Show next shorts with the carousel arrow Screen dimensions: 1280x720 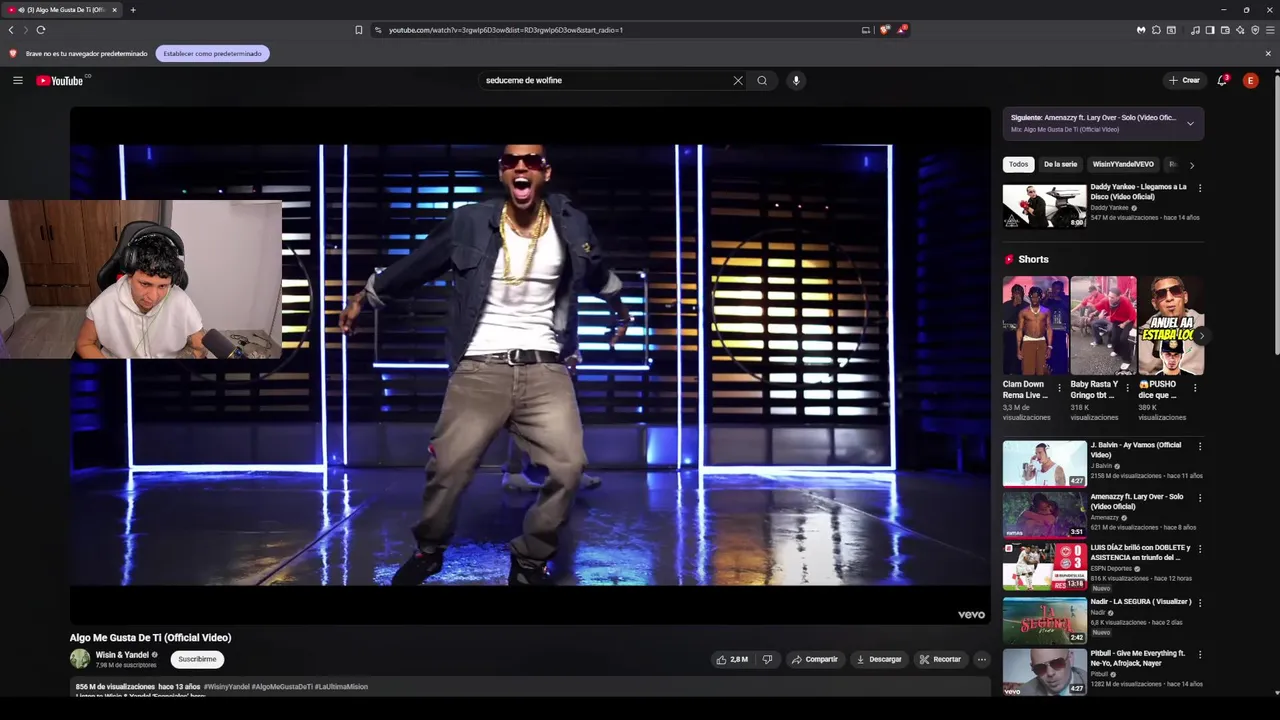1201,336
